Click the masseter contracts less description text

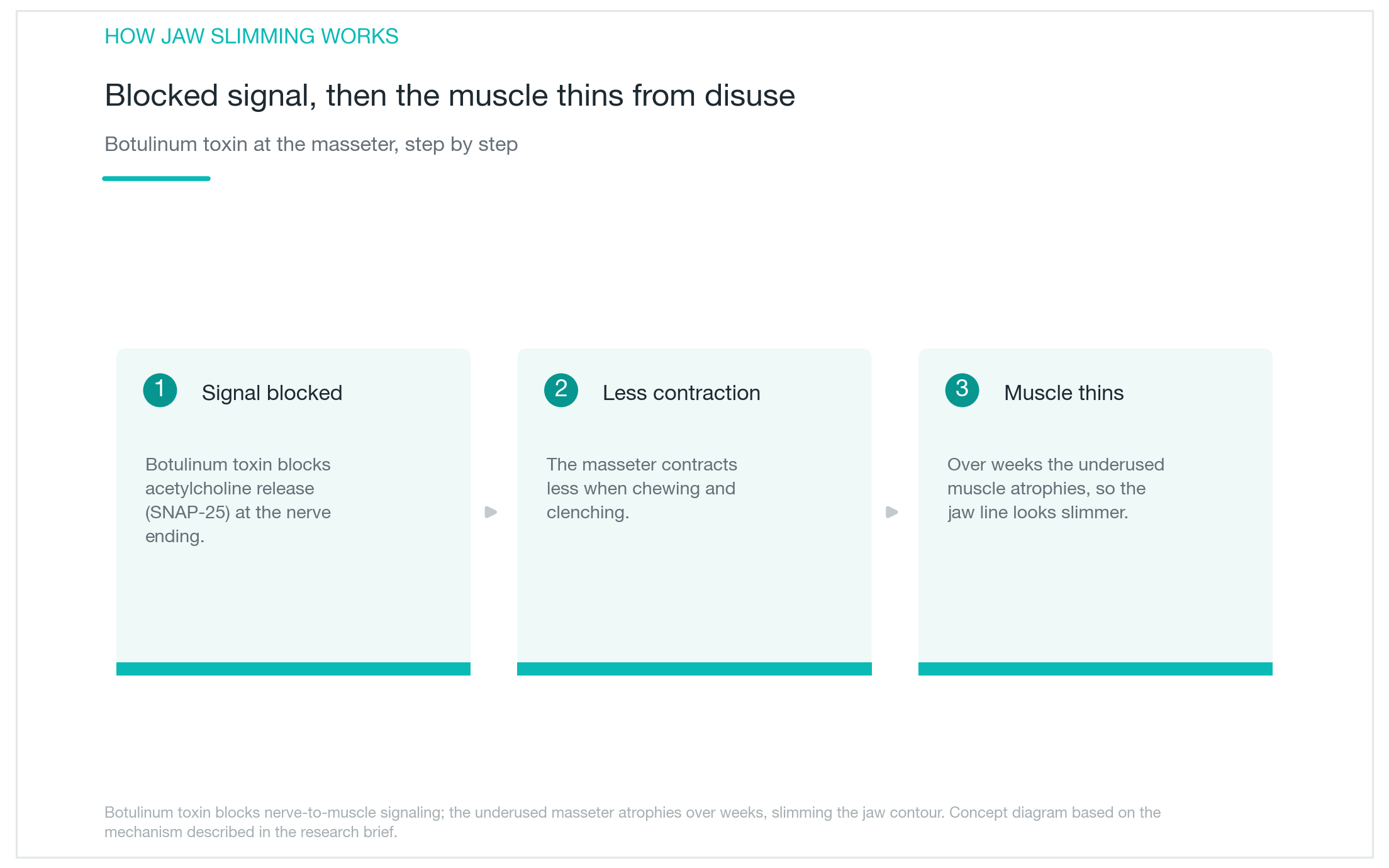[642, 488]
